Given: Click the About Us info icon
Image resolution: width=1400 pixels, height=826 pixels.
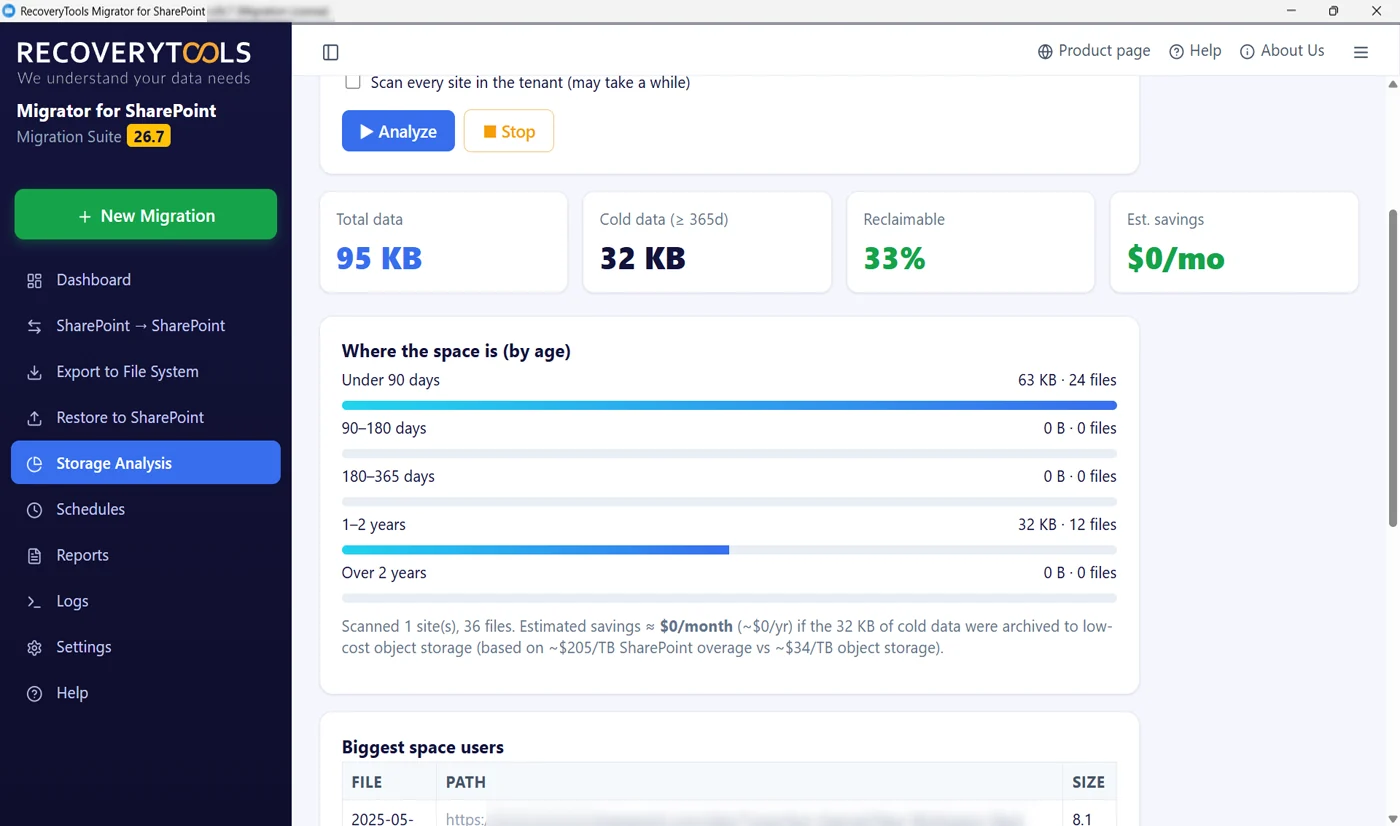Looking at the screenshot, I should click(1247, 52).
